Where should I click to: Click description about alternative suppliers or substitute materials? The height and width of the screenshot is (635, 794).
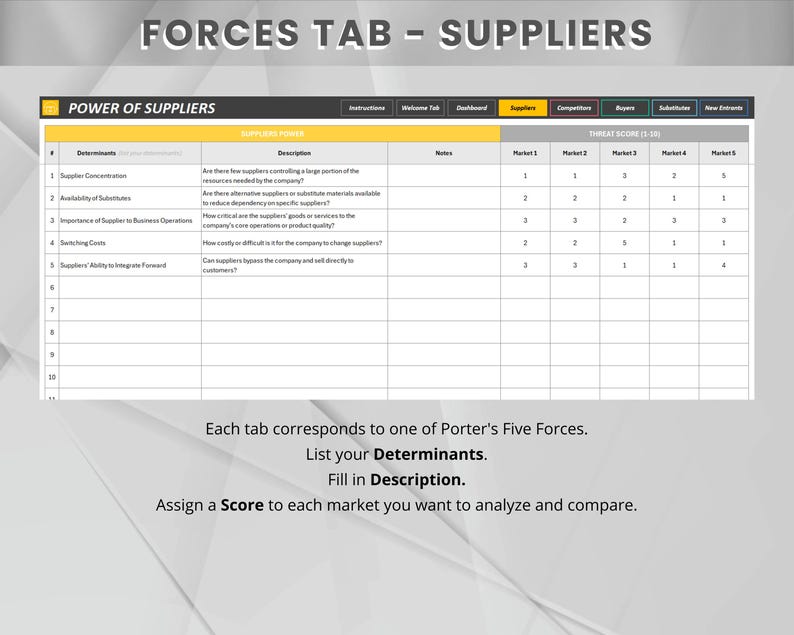pos(294,198)
